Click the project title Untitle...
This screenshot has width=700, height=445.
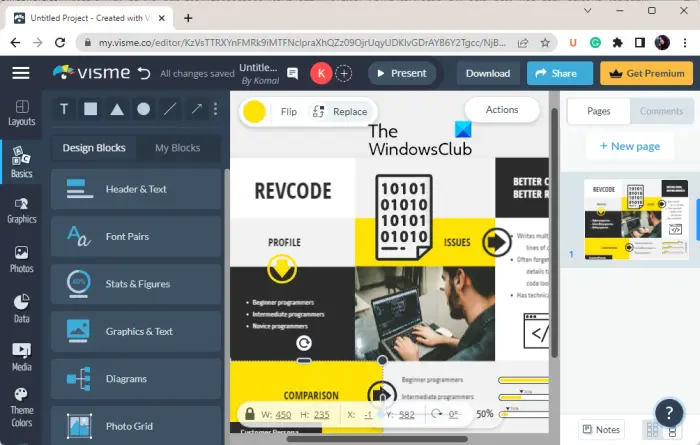[258, 68]
